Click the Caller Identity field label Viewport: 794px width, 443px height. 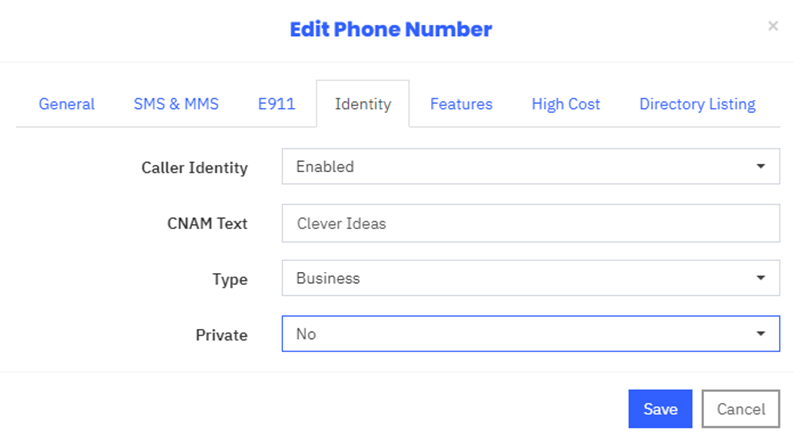pyautogui.click(x=194, y=168)
